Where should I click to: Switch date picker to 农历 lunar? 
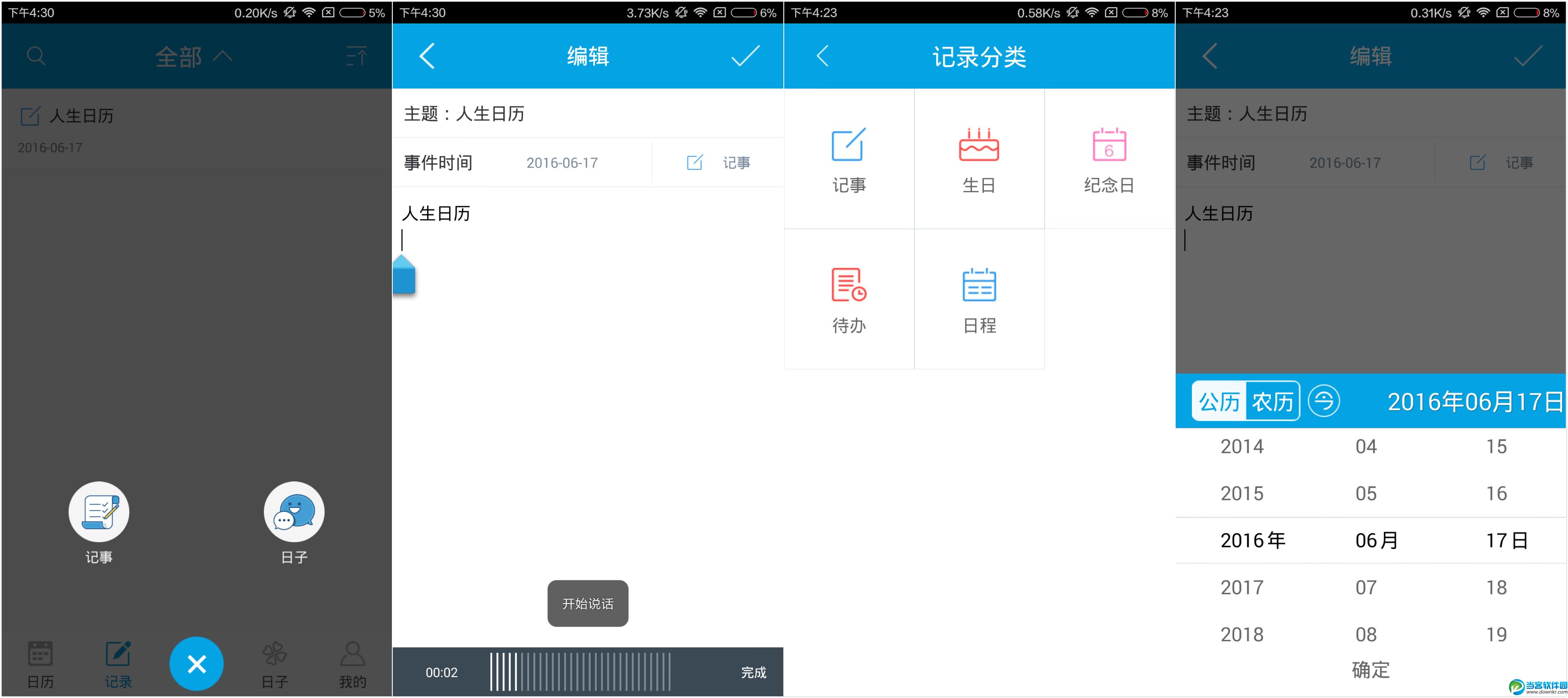pyautogui.click(x=1272, y=402)
